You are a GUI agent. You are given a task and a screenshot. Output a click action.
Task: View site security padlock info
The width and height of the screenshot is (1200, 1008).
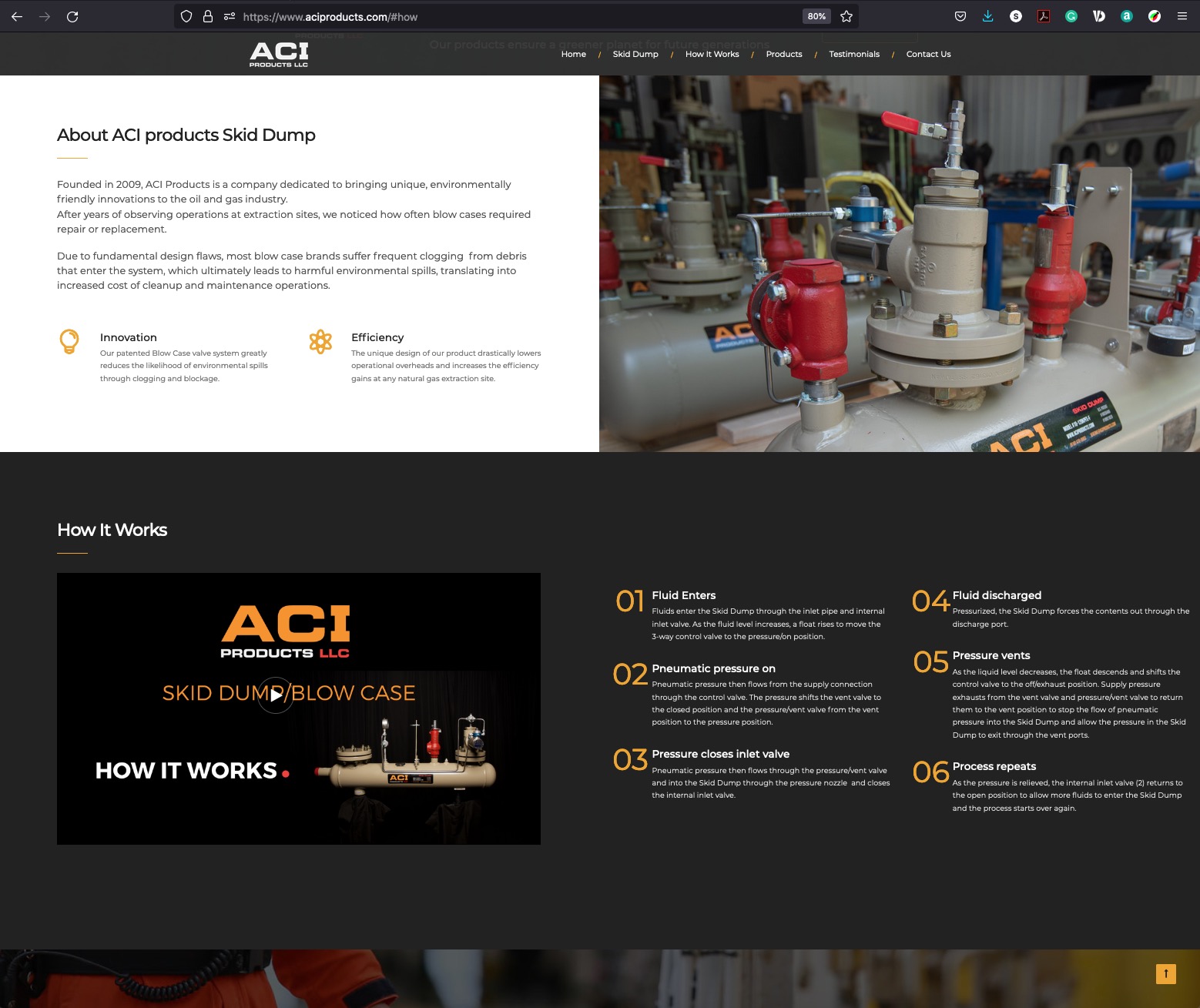pyautogui.click(x=208, y=16)
